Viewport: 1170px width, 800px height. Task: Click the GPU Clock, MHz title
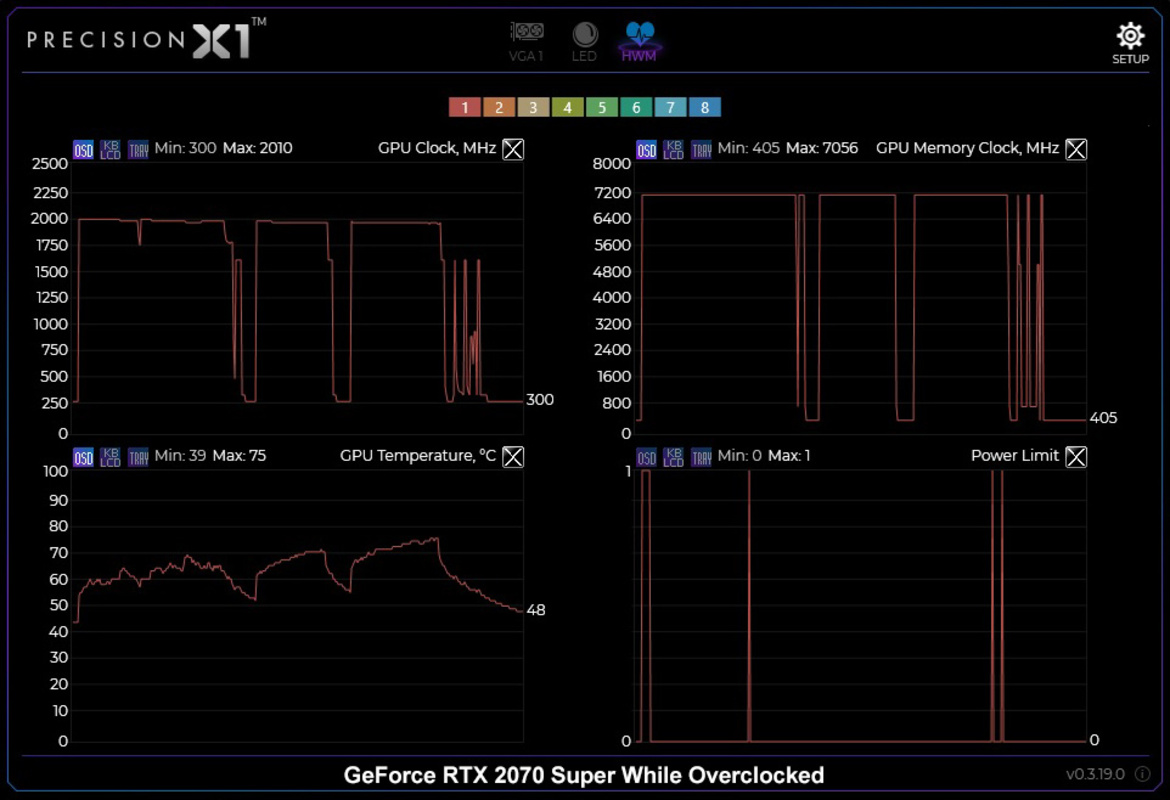click(x=437, y=148)
